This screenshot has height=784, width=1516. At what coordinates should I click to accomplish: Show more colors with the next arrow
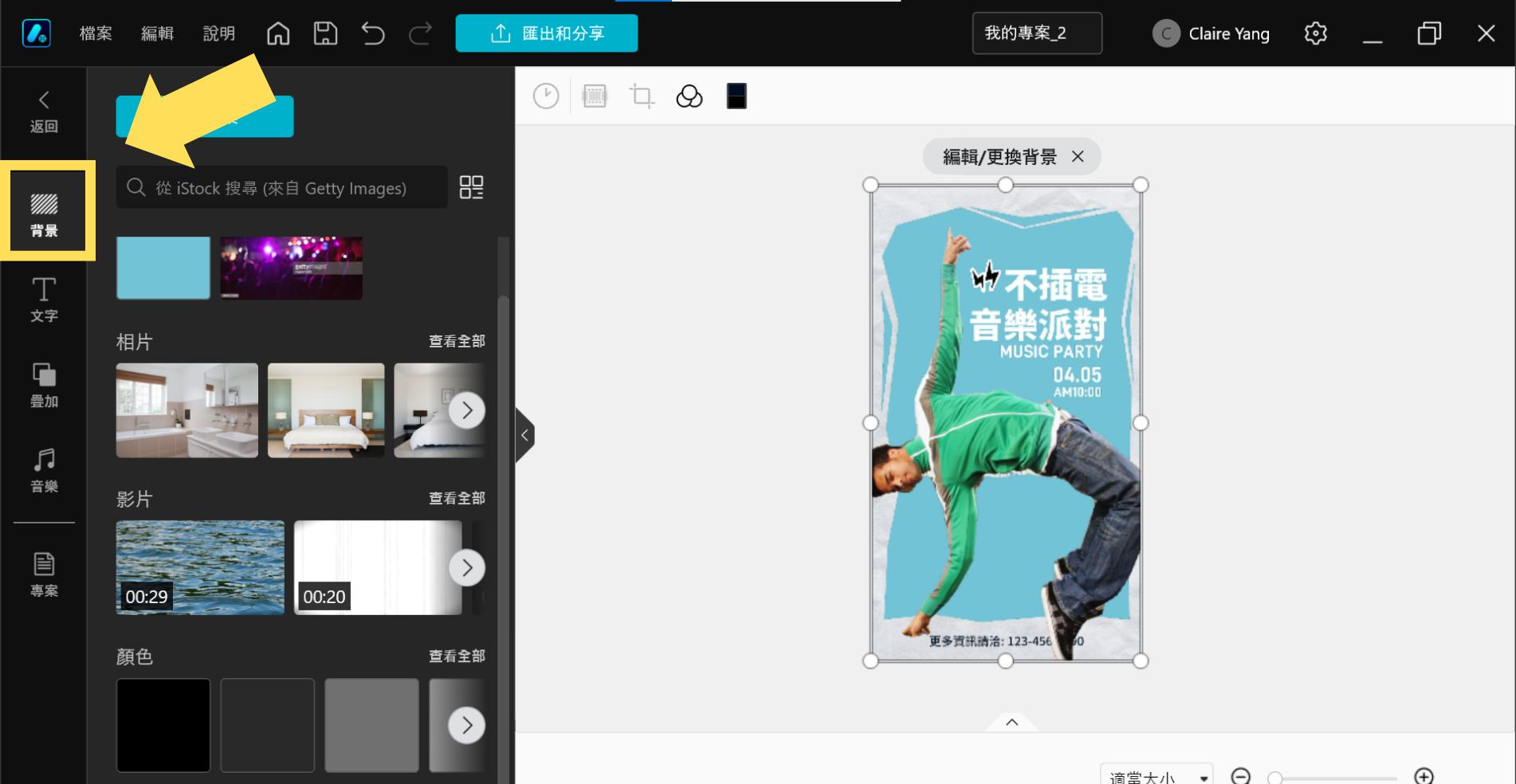tap(467, 725)
